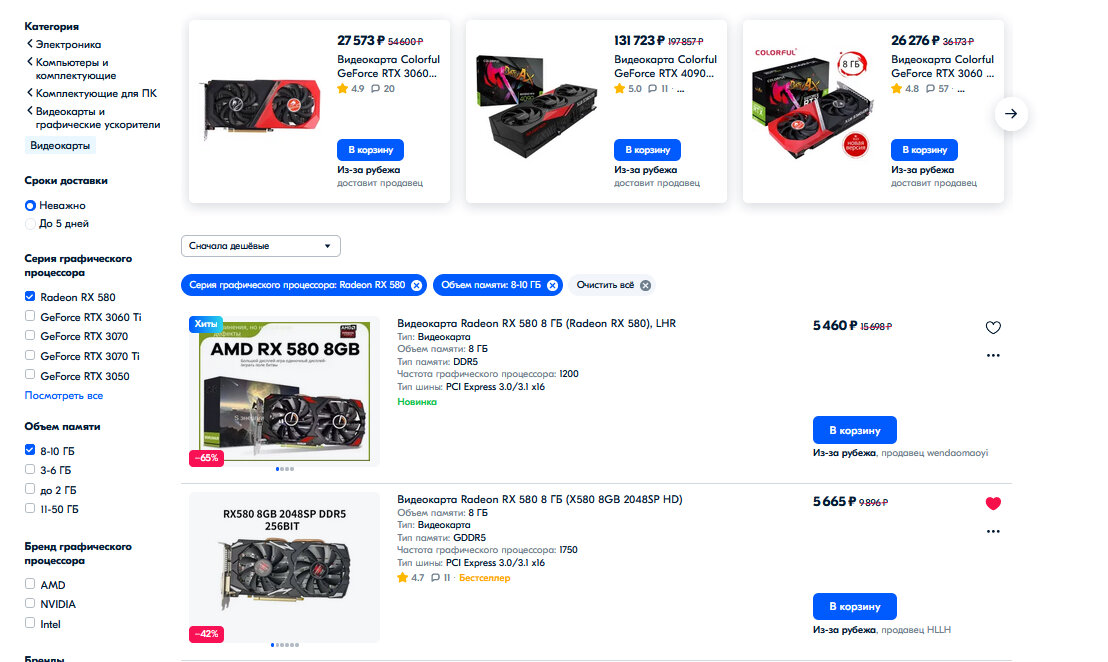Navigate up to Комплектующие для ПК category
The image size is (1108, 662).
click(x=96, y=93)
